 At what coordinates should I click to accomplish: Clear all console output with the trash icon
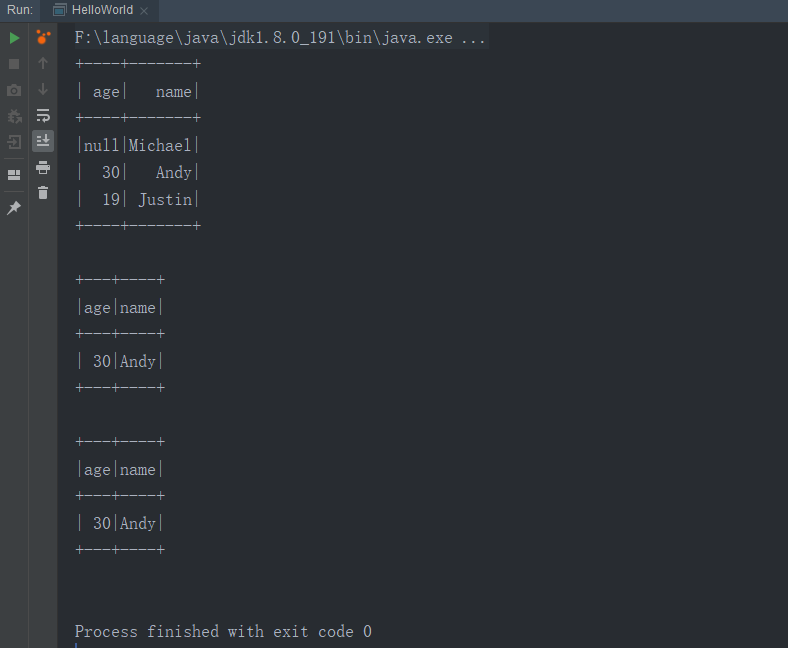[x=43, y=193]
